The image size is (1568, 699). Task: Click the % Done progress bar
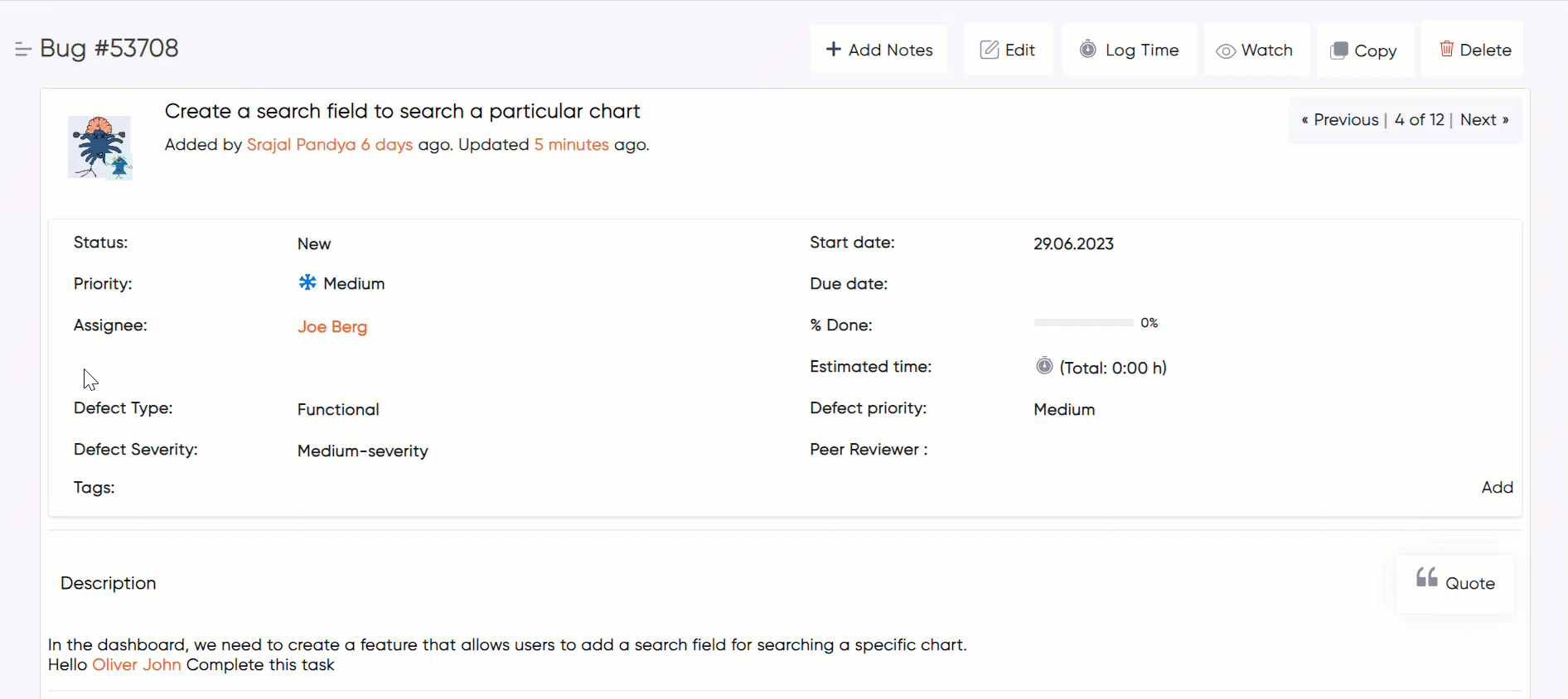tap(1083, 323)
